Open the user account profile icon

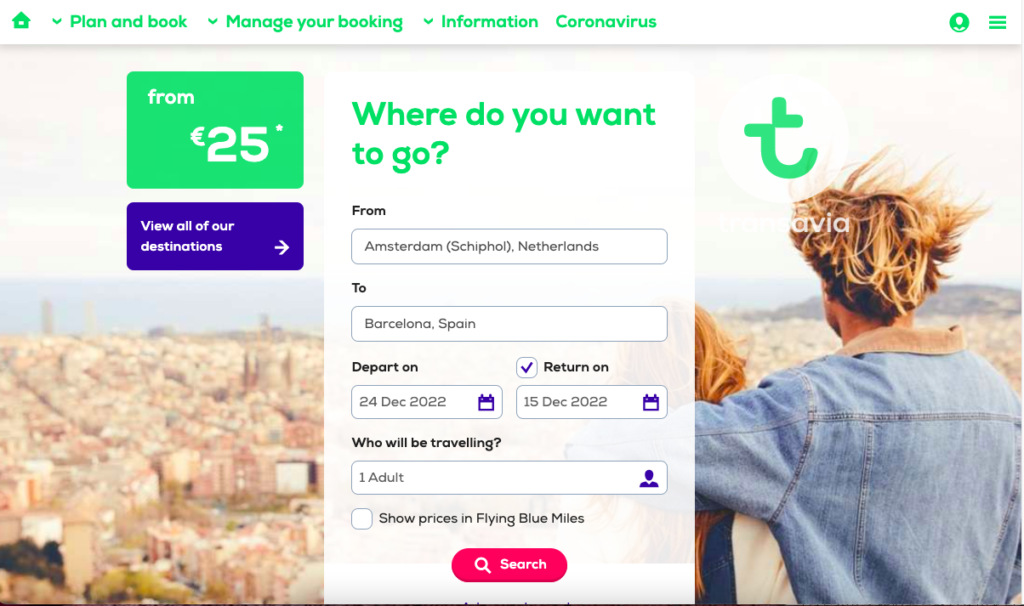point(959,22)
